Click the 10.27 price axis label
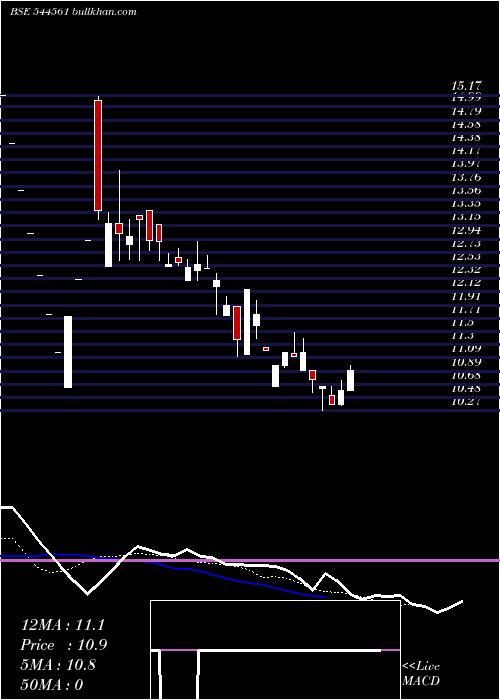The image size is (500, 700). click(466, 401)
